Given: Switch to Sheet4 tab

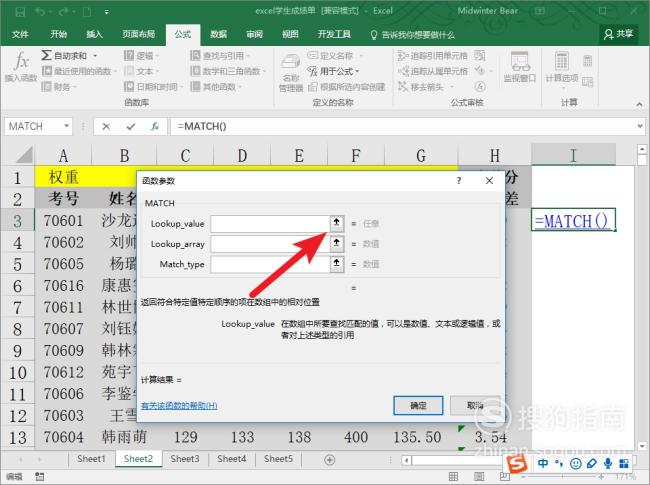Looking at the screenshot, I should pos(232,459).
